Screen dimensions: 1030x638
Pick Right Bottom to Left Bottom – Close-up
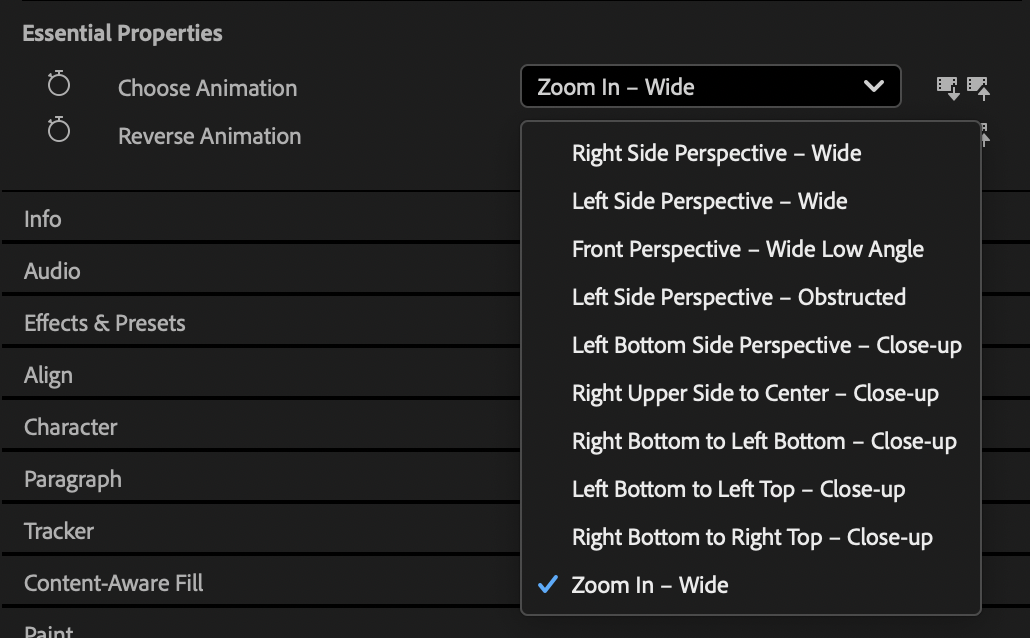tap(764, 441)
